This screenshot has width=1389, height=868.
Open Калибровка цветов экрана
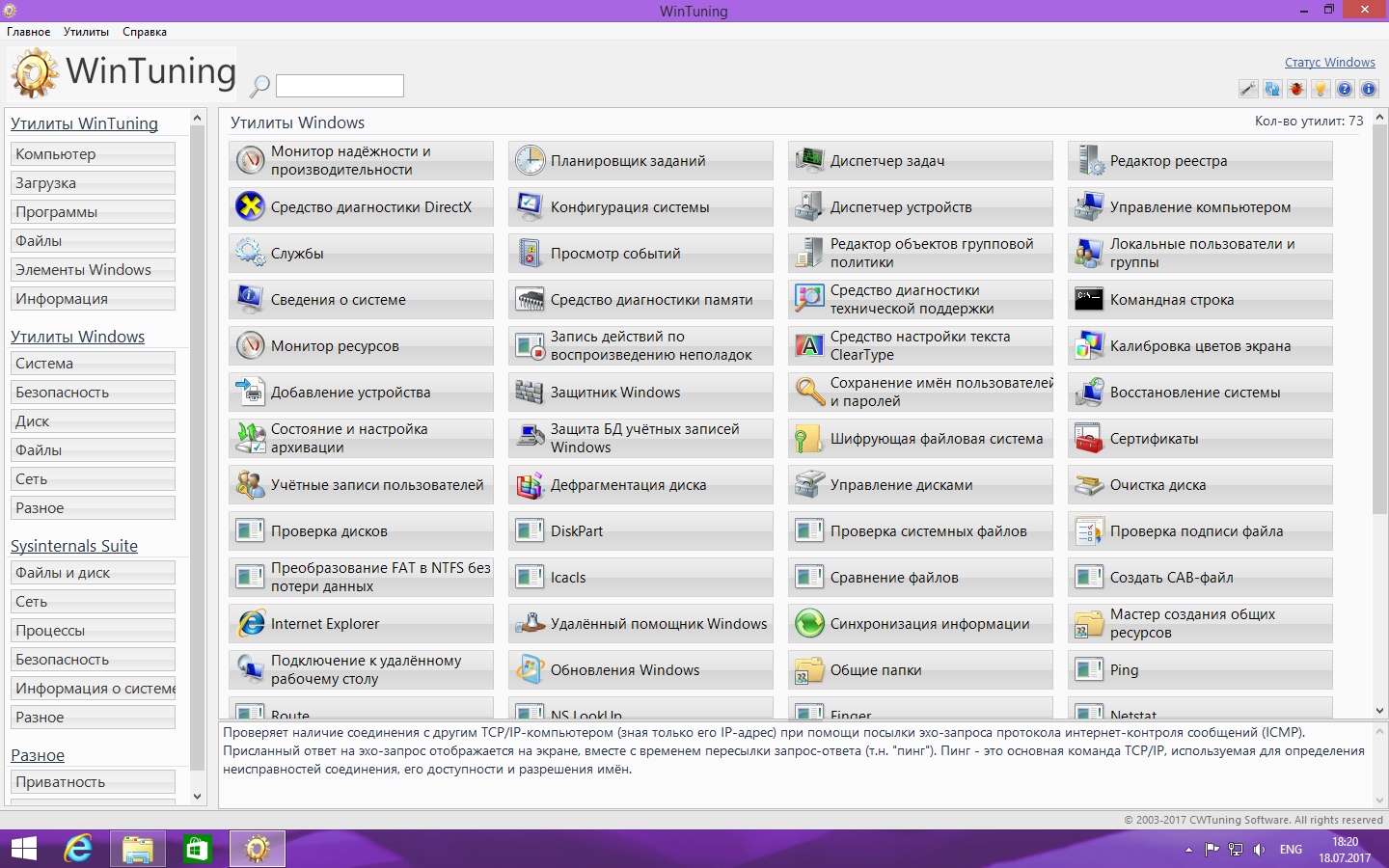click(1200, 345)
